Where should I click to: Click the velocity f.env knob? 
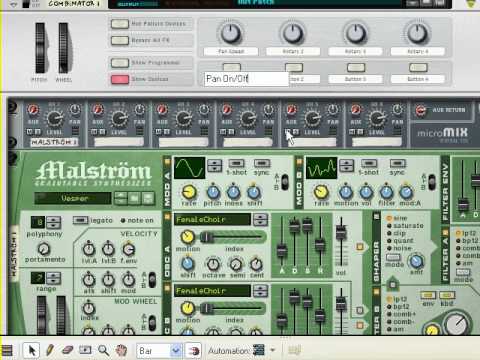[x=128, y=249]
